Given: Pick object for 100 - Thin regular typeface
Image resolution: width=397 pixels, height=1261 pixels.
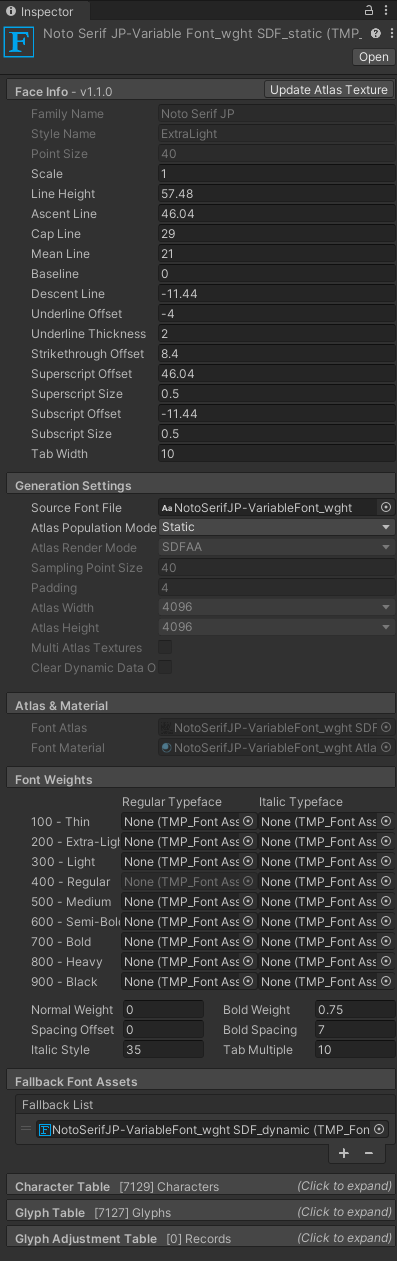Looking at the screenshot, I should click(x=248, y=822).
